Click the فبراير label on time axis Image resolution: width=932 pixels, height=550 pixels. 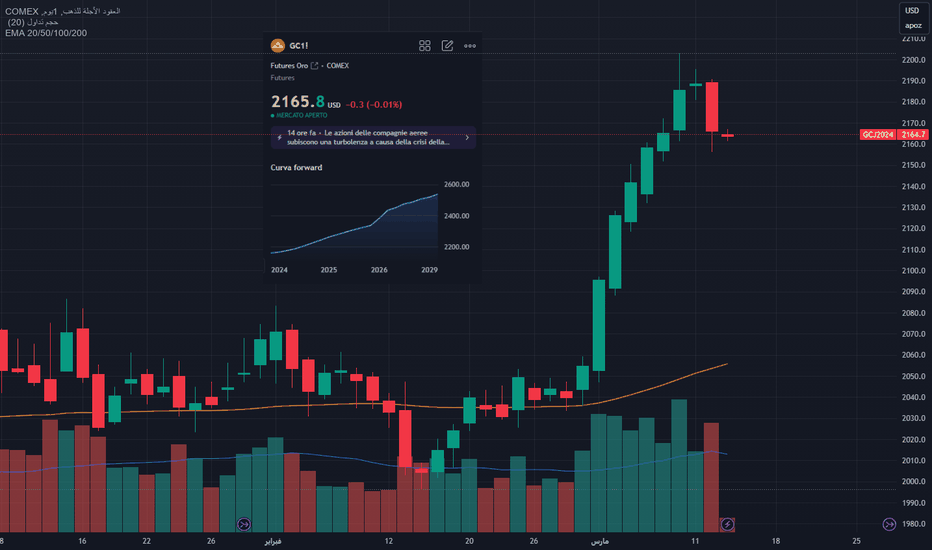[x=273, y=541]
